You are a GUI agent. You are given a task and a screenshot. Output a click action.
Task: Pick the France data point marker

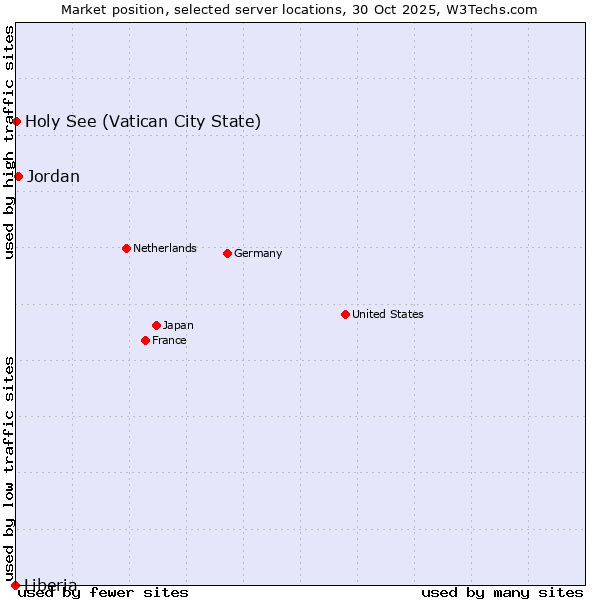tap(145, 340)
